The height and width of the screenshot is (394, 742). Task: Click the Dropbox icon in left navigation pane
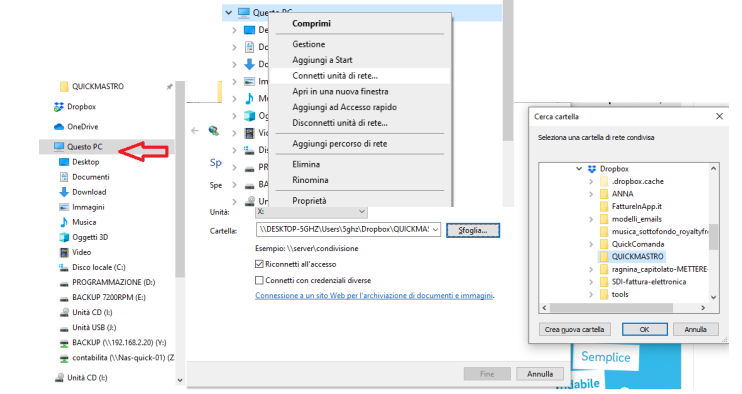59,107
